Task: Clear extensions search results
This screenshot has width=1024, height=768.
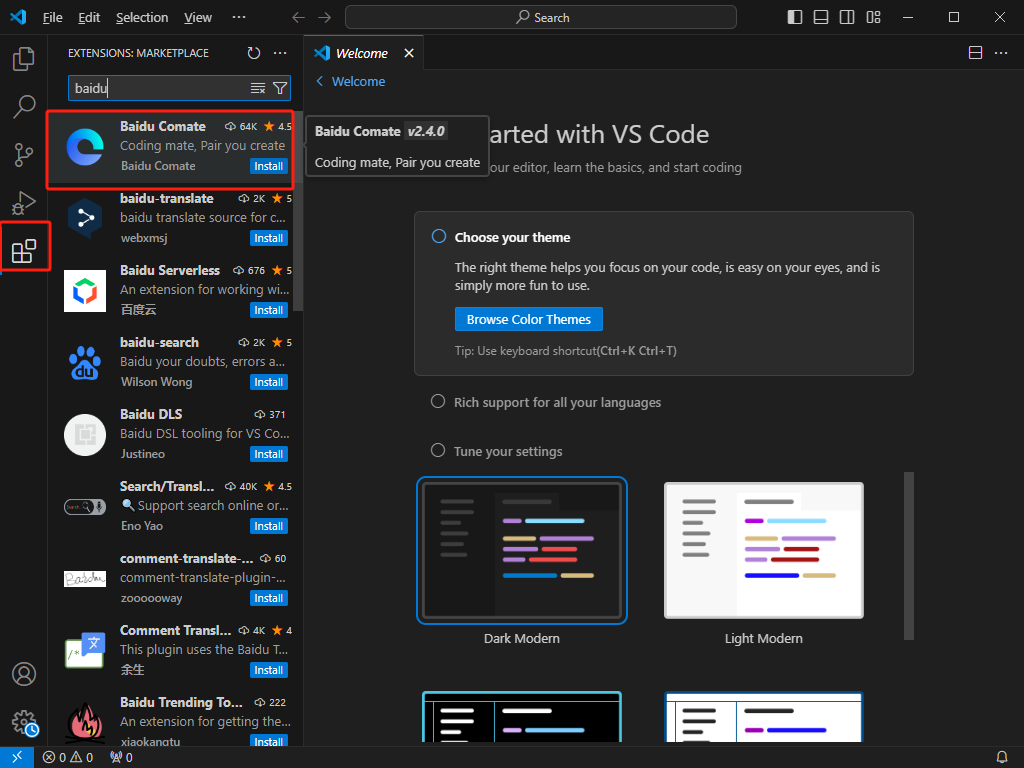Action: pos(258,88)
